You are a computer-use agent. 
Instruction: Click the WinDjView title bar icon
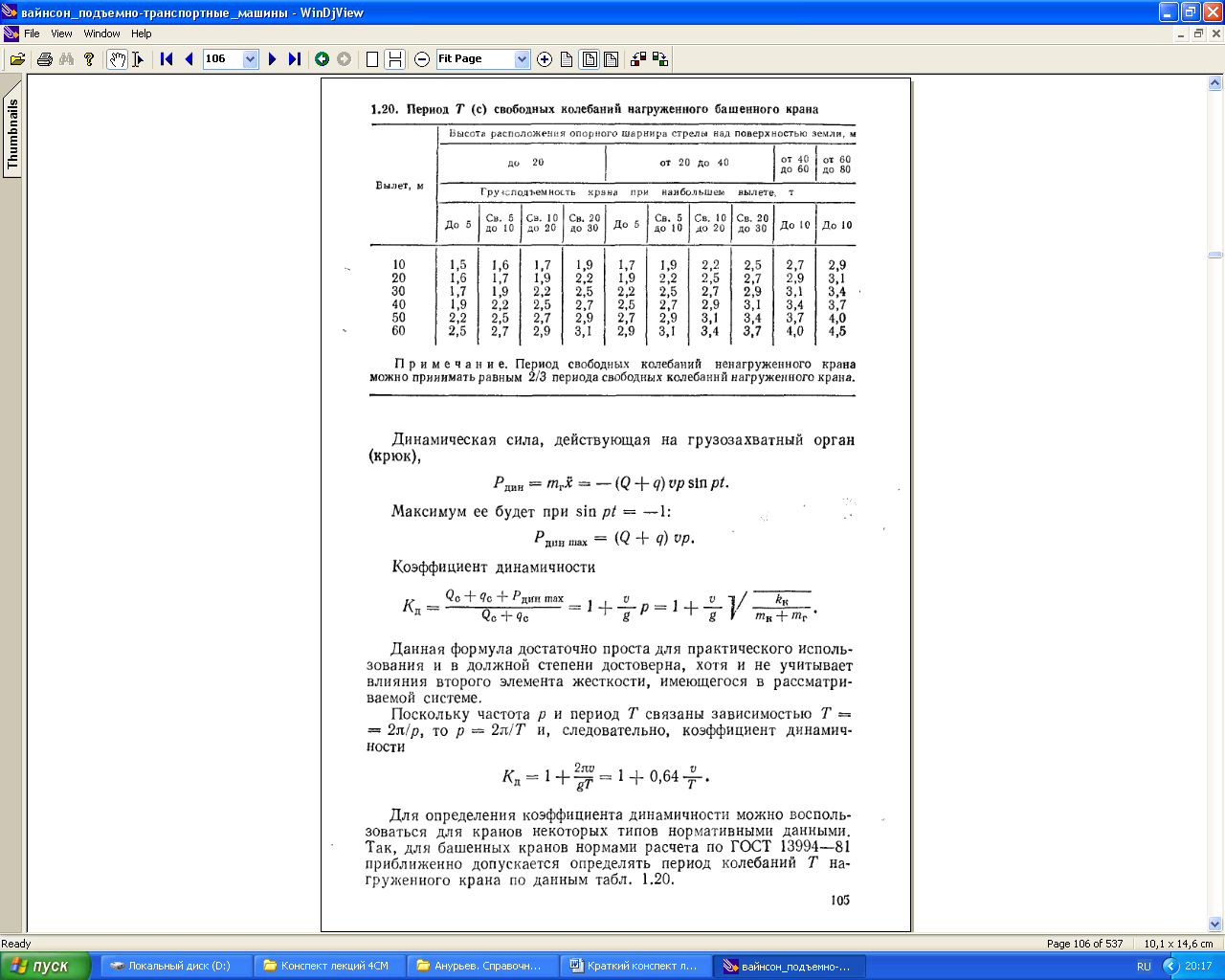(11, 12)
